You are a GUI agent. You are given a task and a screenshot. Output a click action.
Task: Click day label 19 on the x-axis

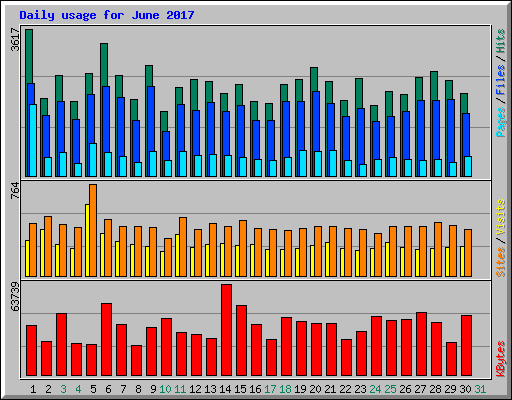300,389
